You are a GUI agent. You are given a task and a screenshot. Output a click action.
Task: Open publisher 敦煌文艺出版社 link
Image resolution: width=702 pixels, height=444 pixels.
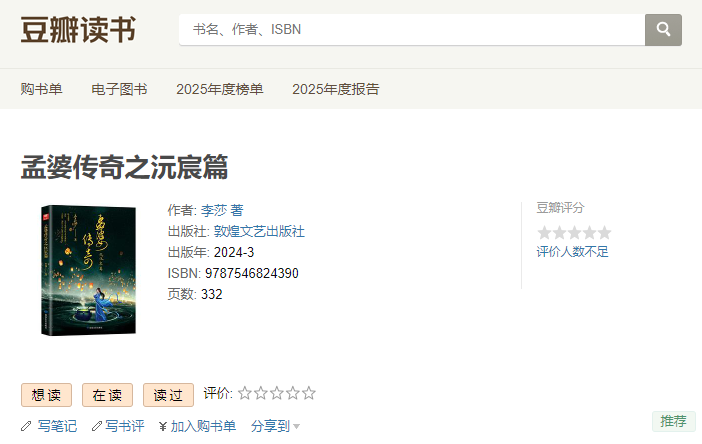(x=259, y=231)
